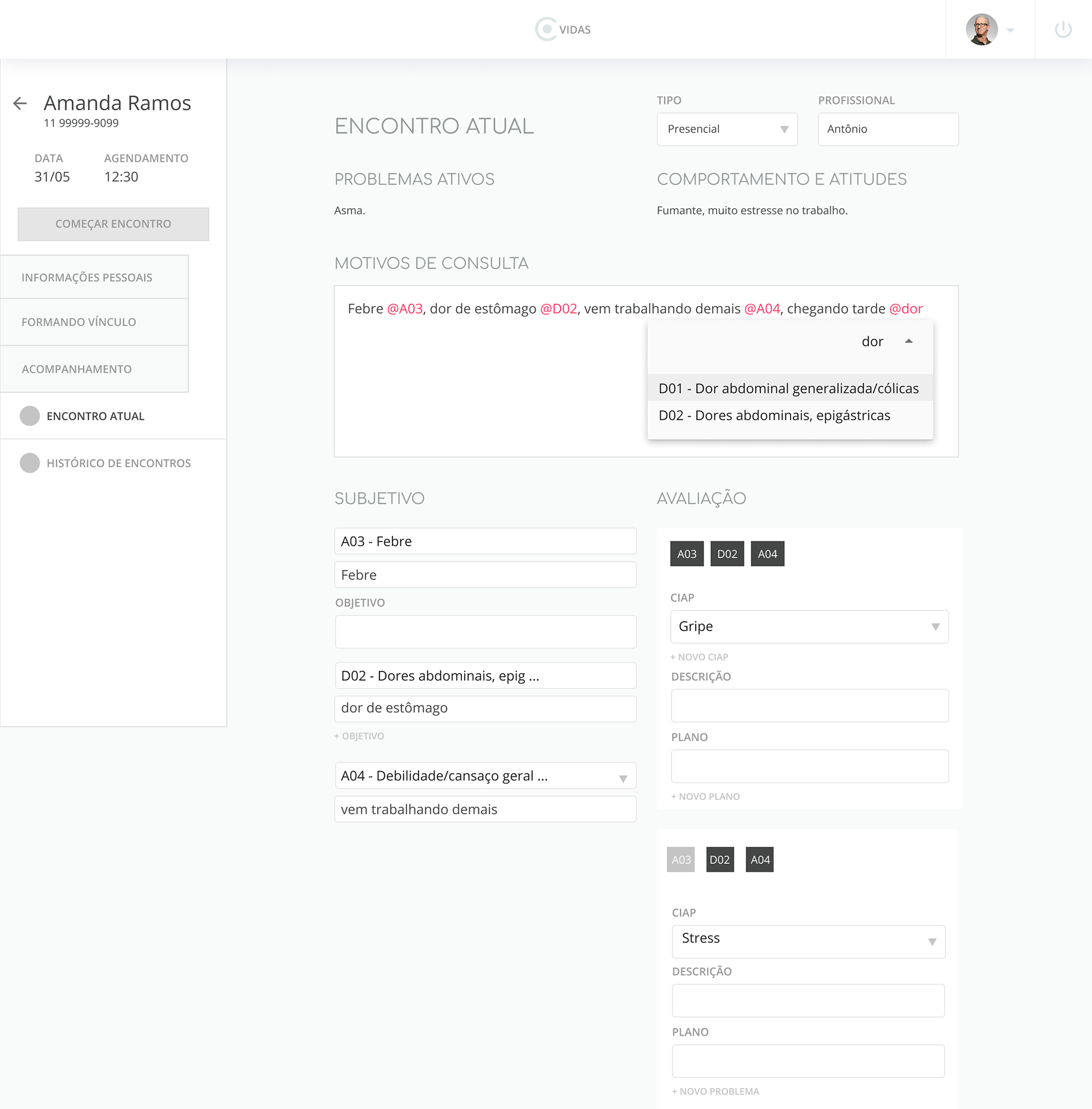
Task: Click the date value 31/05
Action: 52,177
